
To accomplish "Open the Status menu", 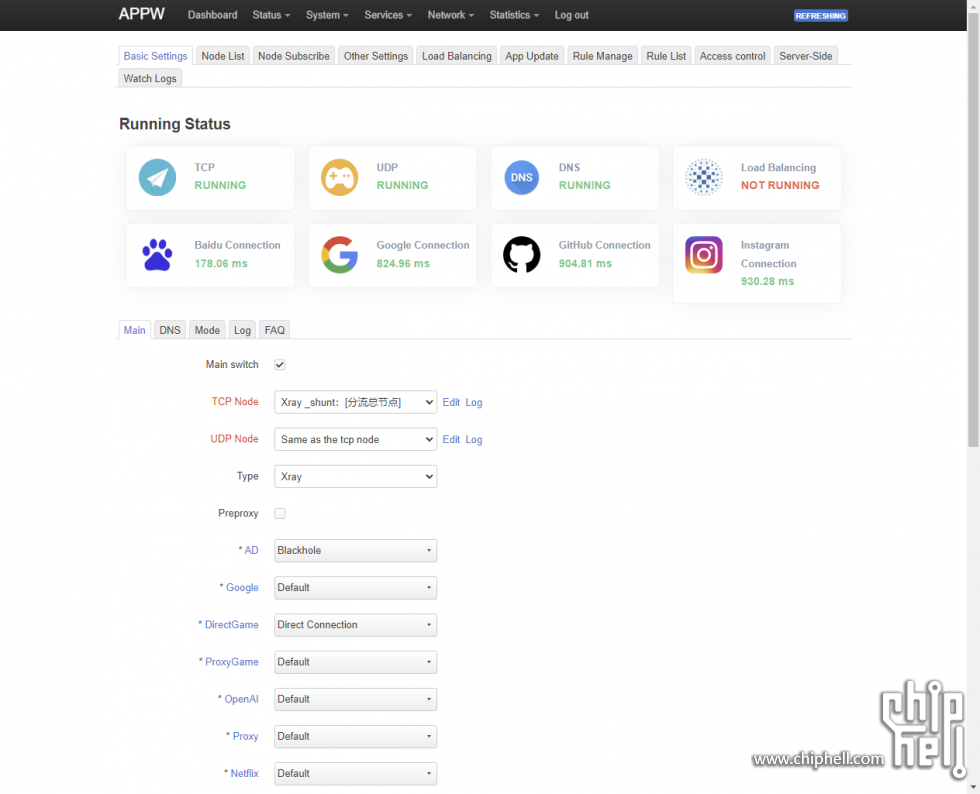I will tap(271, 15).
